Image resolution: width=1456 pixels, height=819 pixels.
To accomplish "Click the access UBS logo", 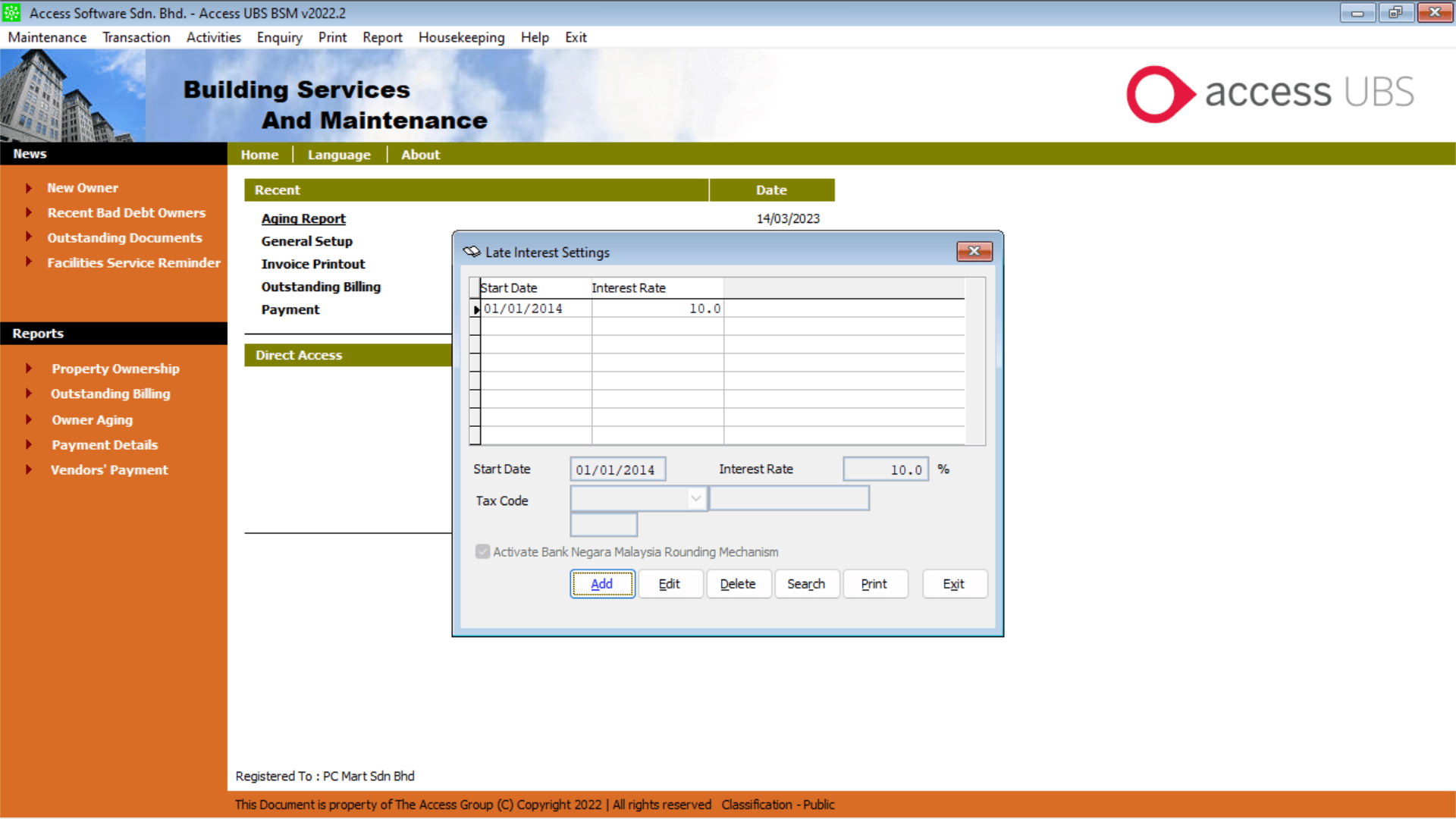I will click(x=1269, y=94).
